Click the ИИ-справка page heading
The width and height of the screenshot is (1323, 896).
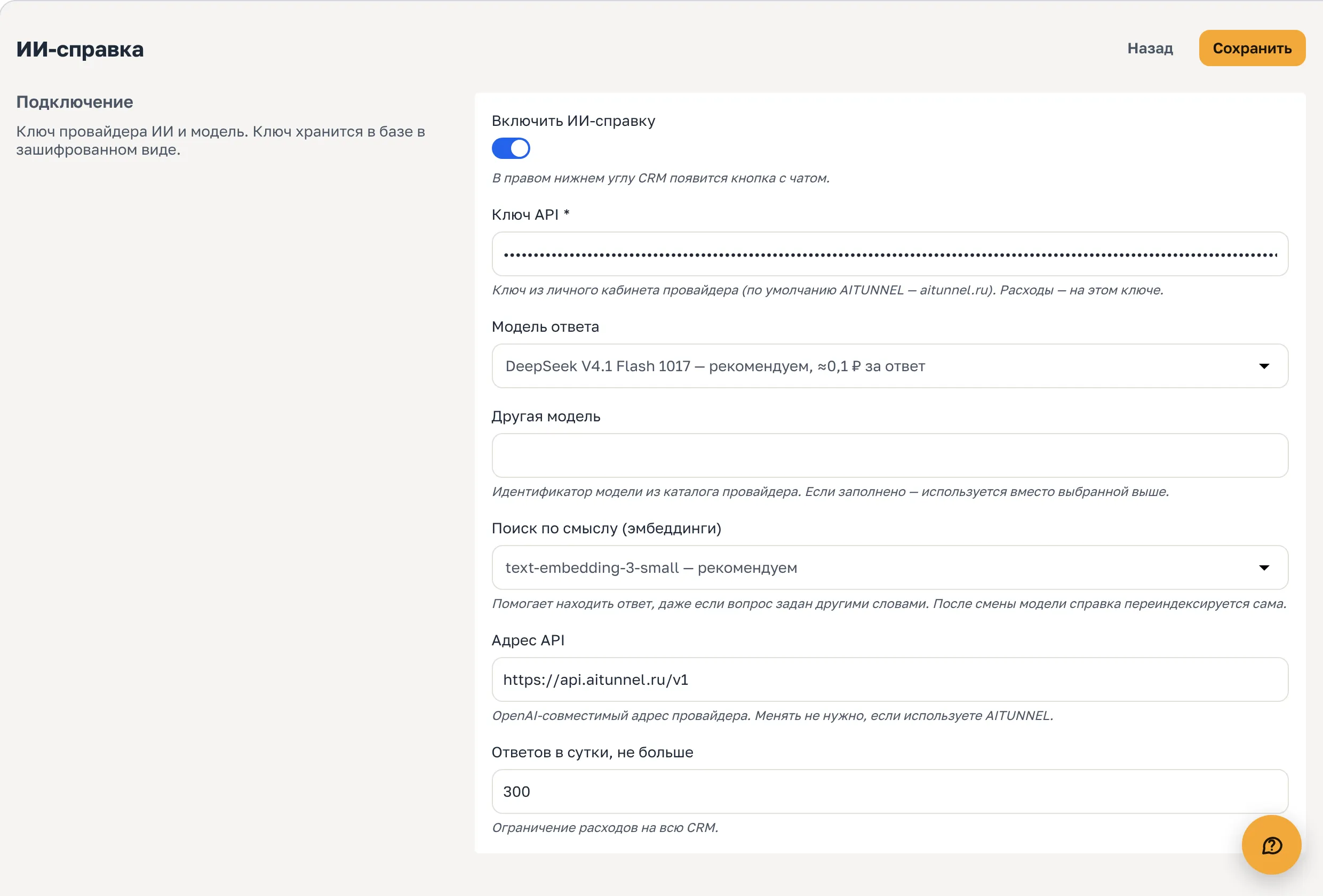coord(79,50)
